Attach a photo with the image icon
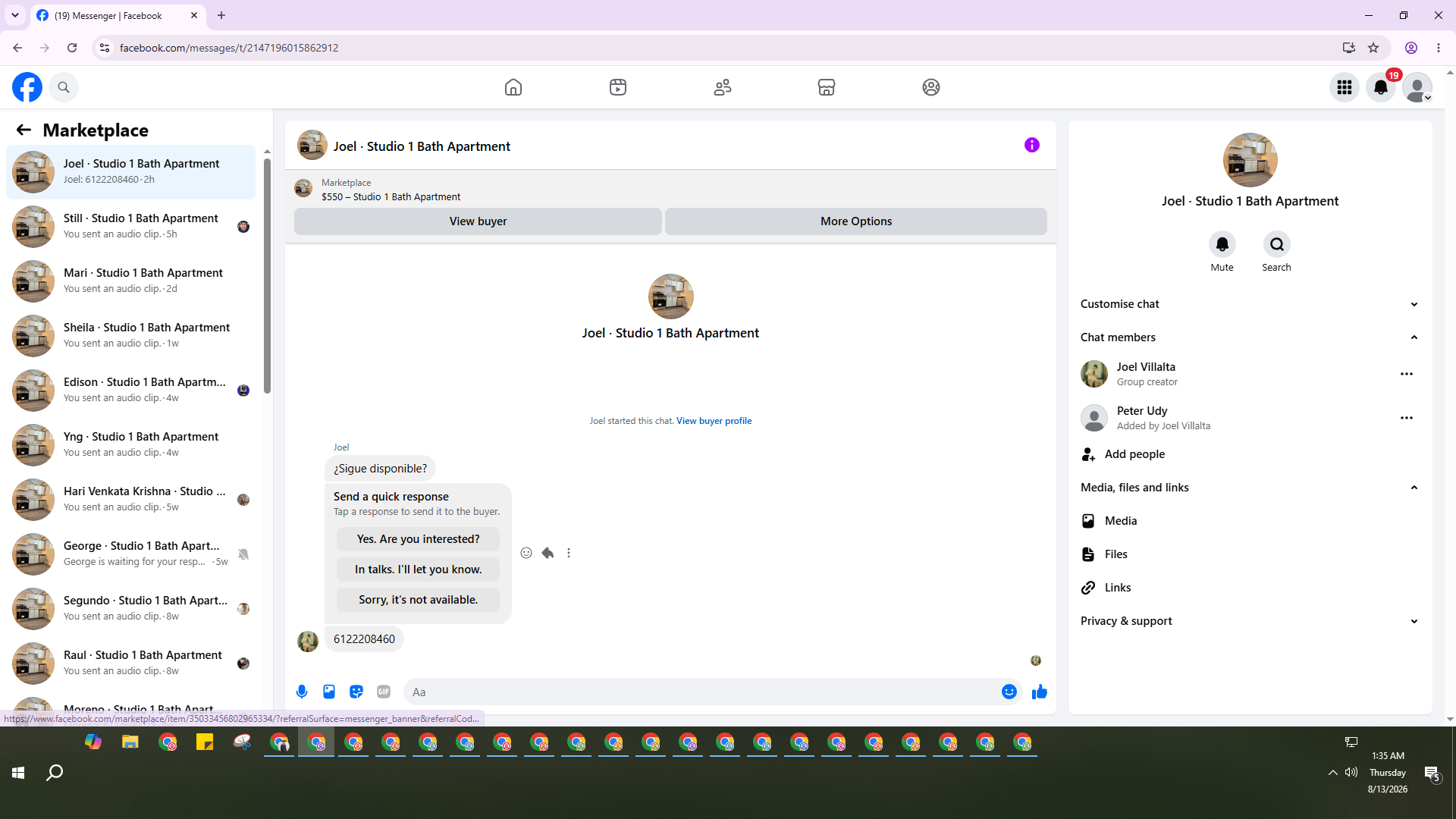The width and height of the screenshot is (1456, 819). 329,692
